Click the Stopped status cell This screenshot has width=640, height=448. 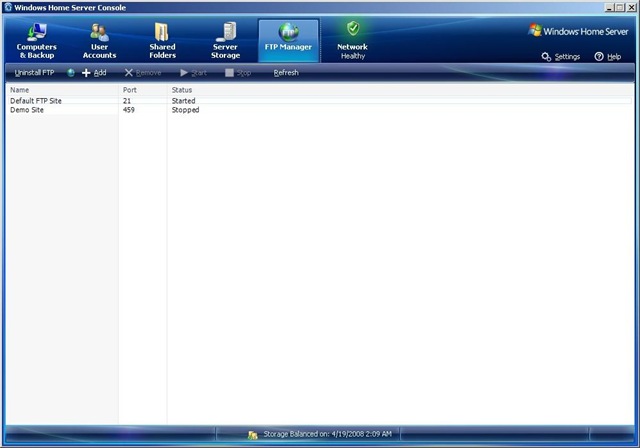click(x=185, y=110)
